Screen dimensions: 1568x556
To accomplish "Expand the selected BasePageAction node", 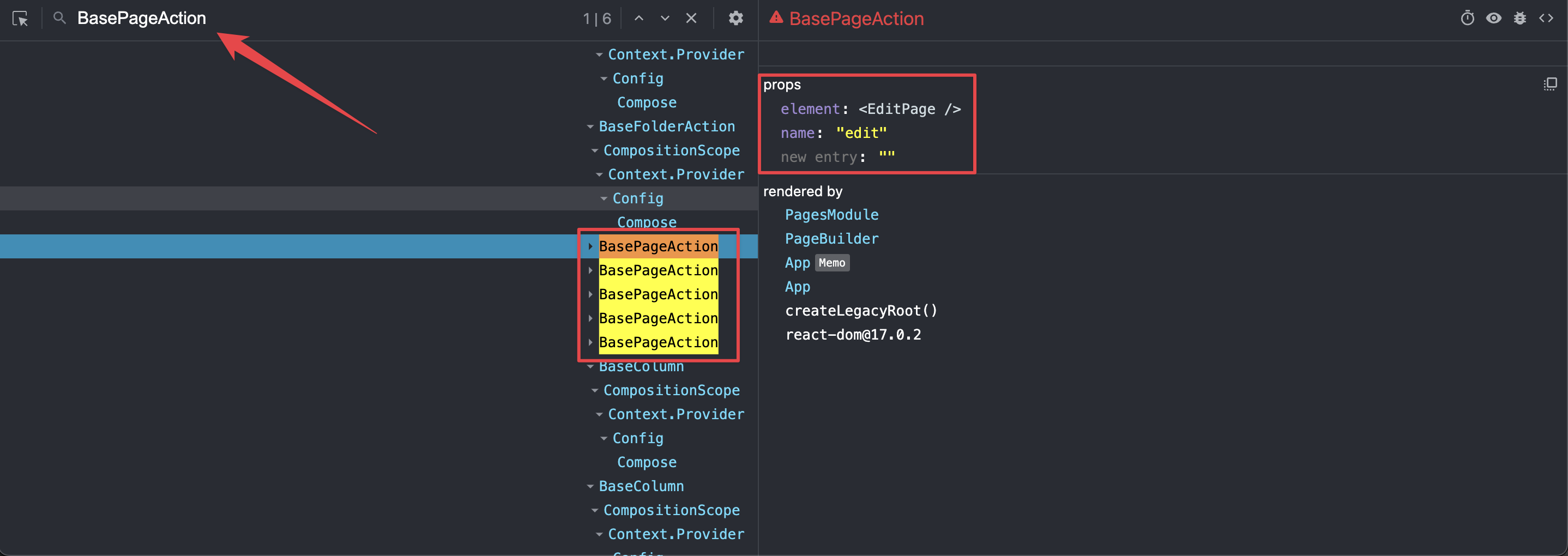I will click(x=590, y=246).
